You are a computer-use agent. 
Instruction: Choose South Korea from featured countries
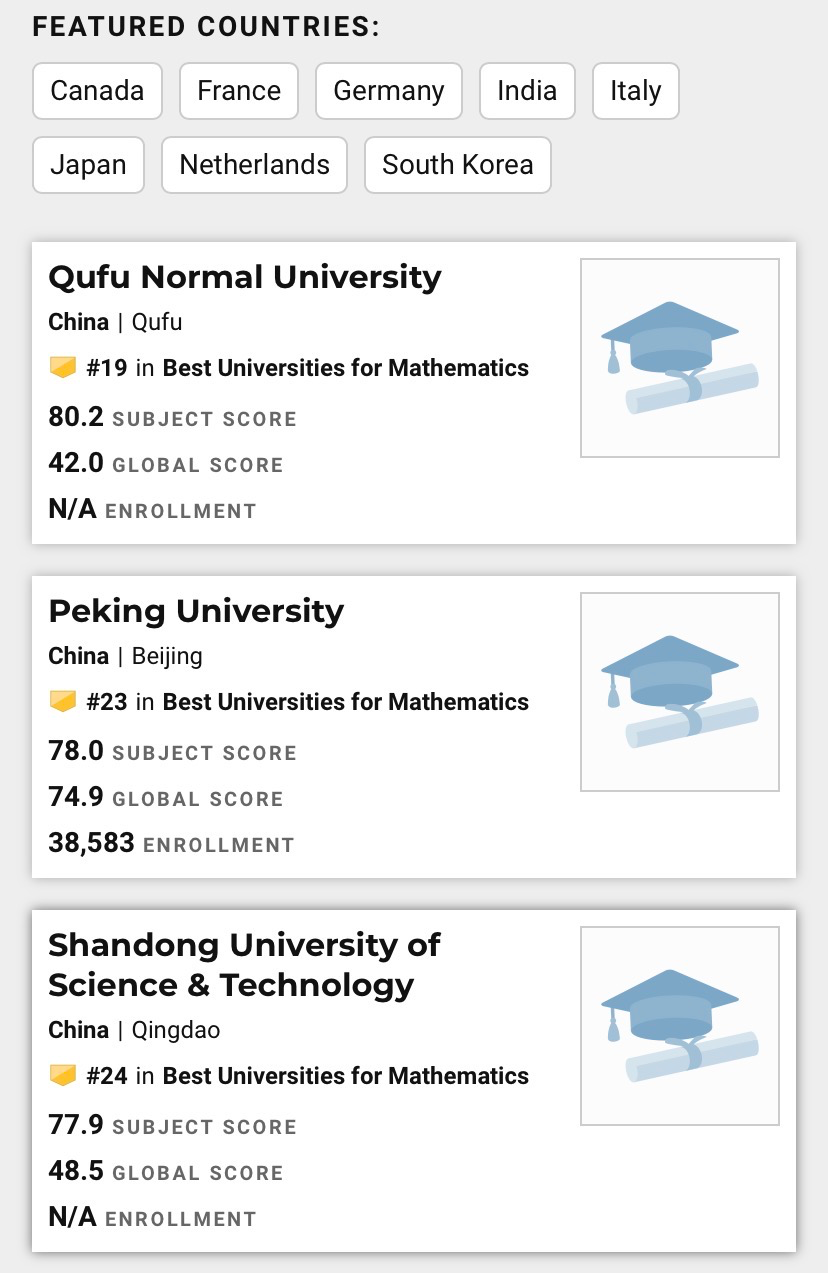(x=457, y=165)
